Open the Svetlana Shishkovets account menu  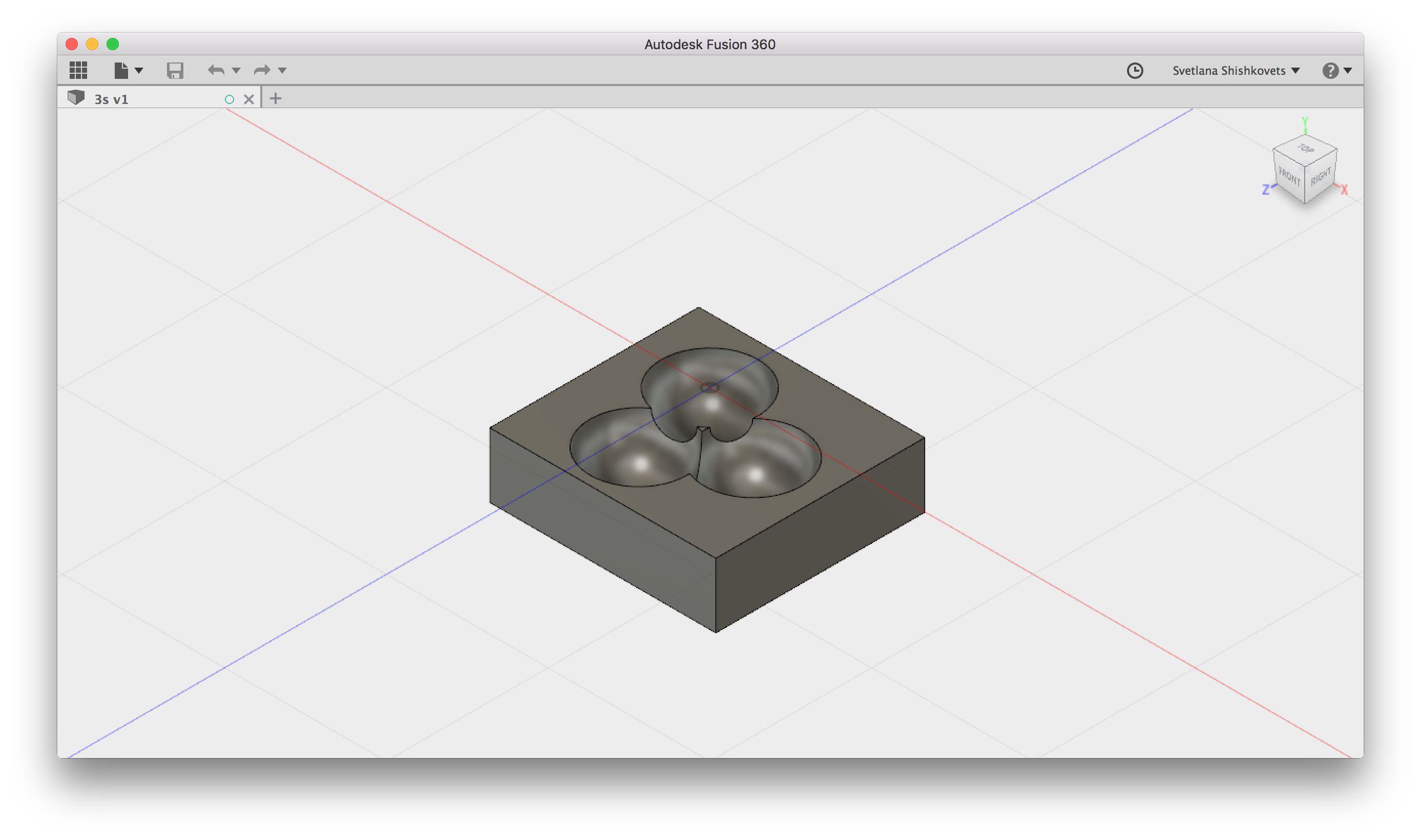[1236, 70]
